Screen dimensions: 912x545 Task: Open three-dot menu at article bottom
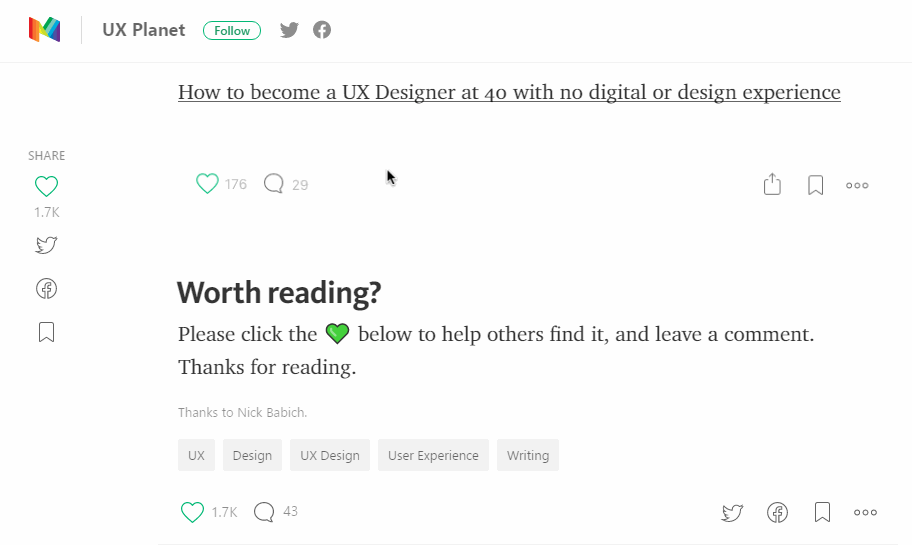tap(865, 513)
